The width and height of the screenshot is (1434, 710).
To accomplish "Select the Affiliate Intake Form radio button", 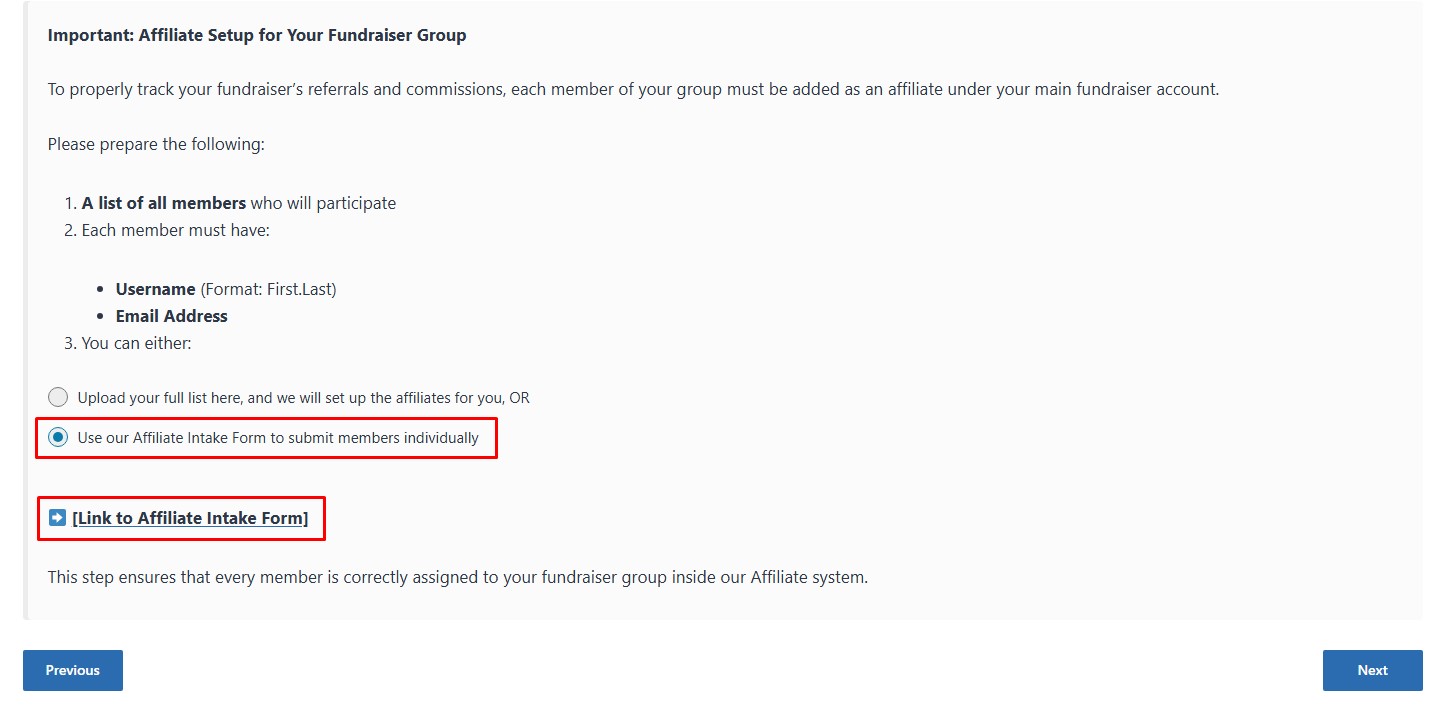I will tap(58, 438).
